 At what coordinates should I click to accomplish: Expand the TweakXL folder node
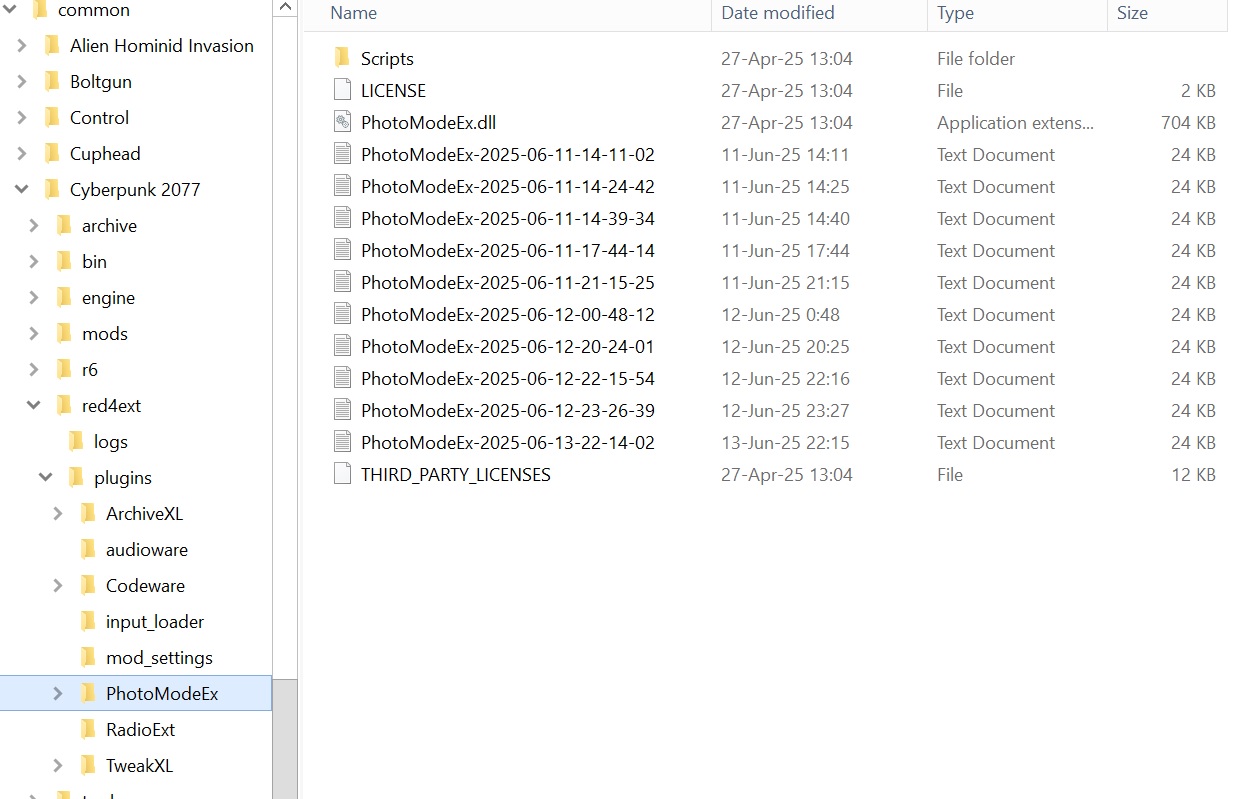click(x=58, y=765)
